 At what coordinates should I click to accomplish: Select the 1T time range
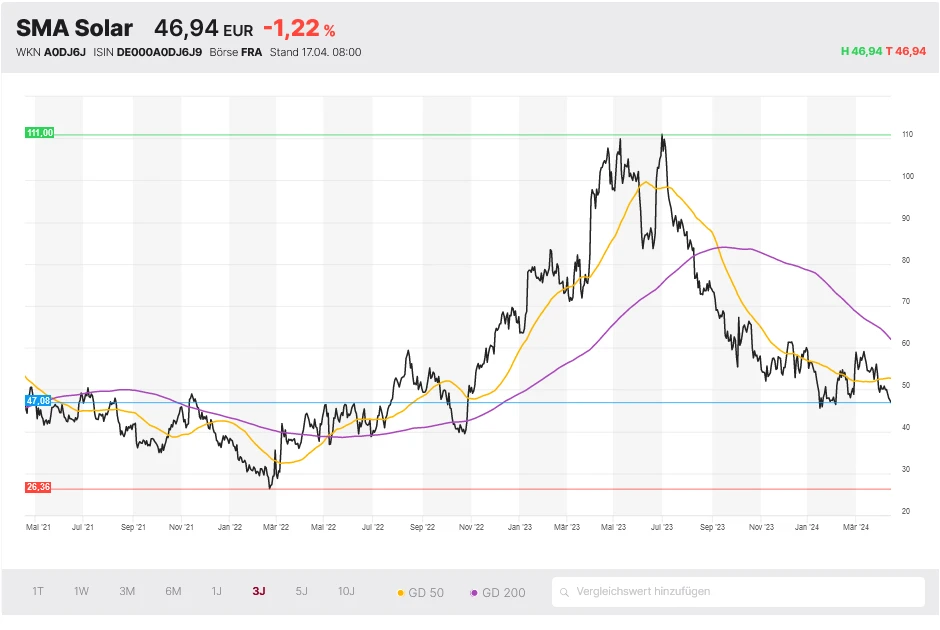point(38,591)
